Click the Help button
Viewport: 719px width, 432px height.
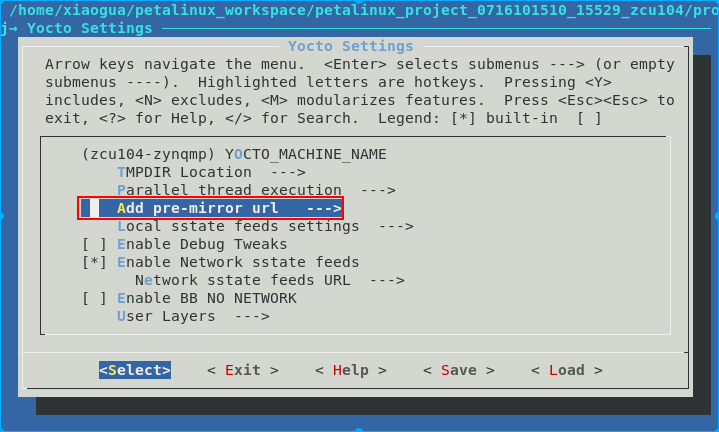tap(351, 370)
